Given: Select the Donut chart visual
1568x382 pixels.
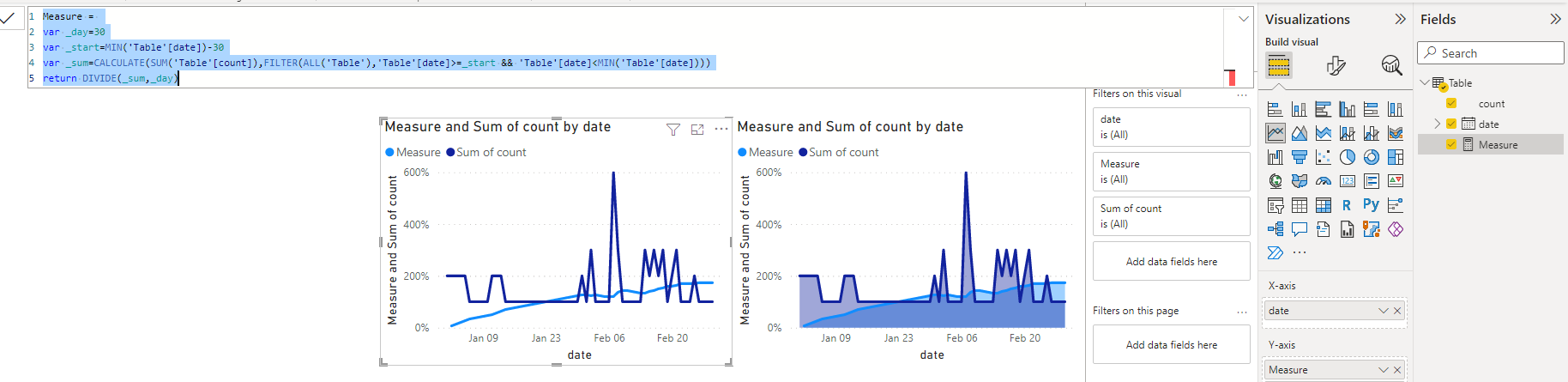Looking at the screenshot, I should click(x=1372, y=157).
